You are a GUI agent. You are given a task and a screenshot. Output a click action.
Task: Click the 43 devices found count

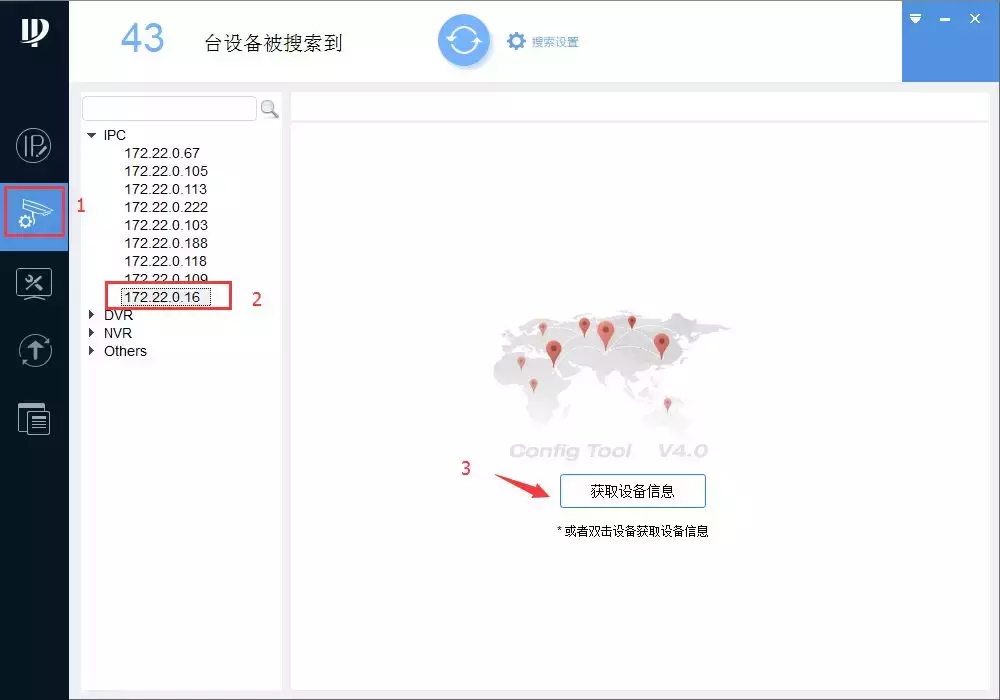(143, 38)
